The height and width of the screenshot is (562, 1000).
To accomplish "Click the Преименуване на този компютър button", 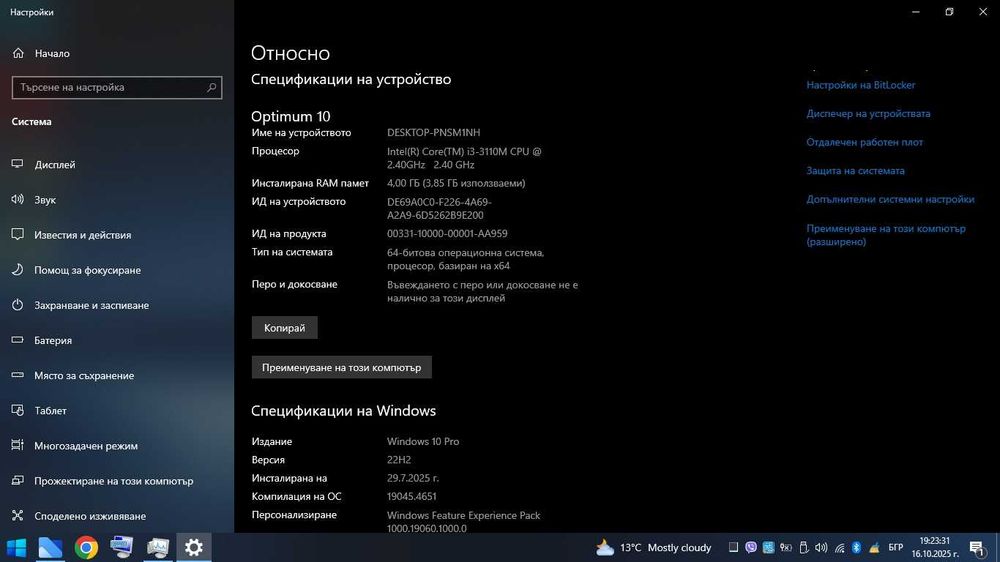I will point(341,367).
